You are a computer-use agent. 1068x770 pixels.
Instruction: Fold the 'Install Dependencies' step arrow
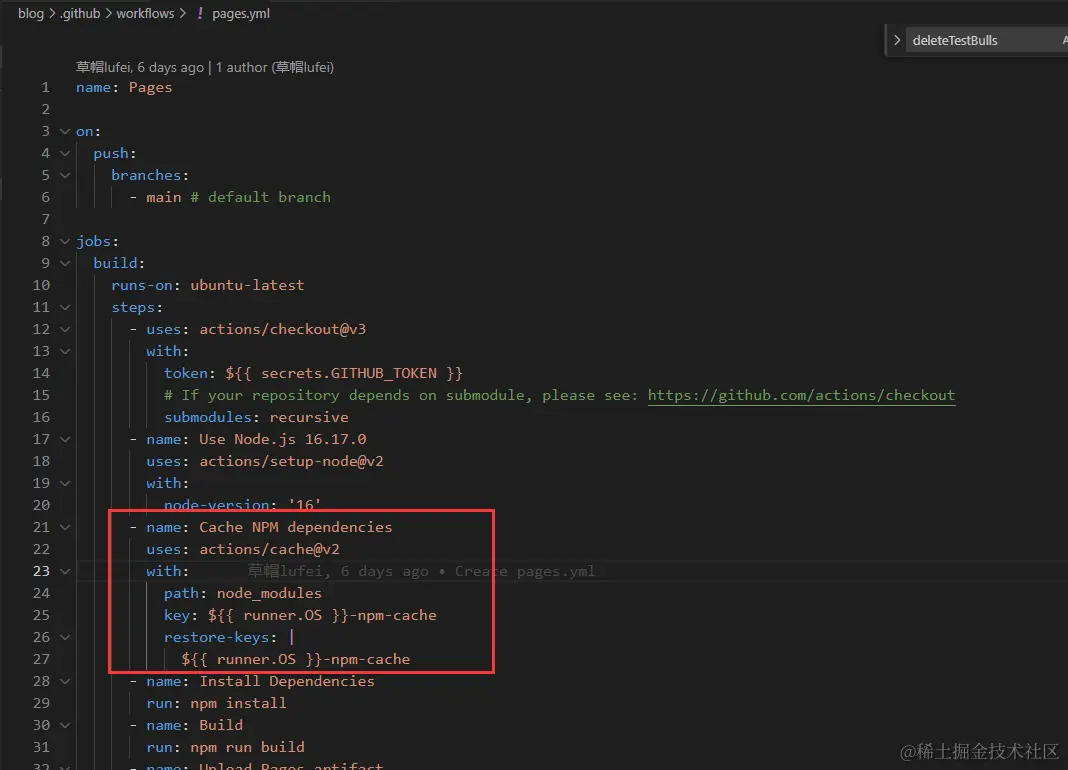[65, 681]
